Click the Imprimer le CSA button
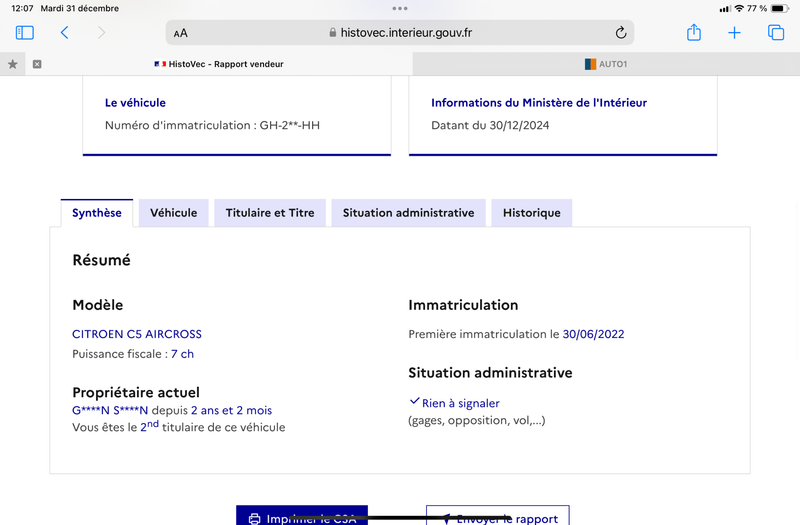The height and width of the screenshot is (525, 800). coord(302,515)
